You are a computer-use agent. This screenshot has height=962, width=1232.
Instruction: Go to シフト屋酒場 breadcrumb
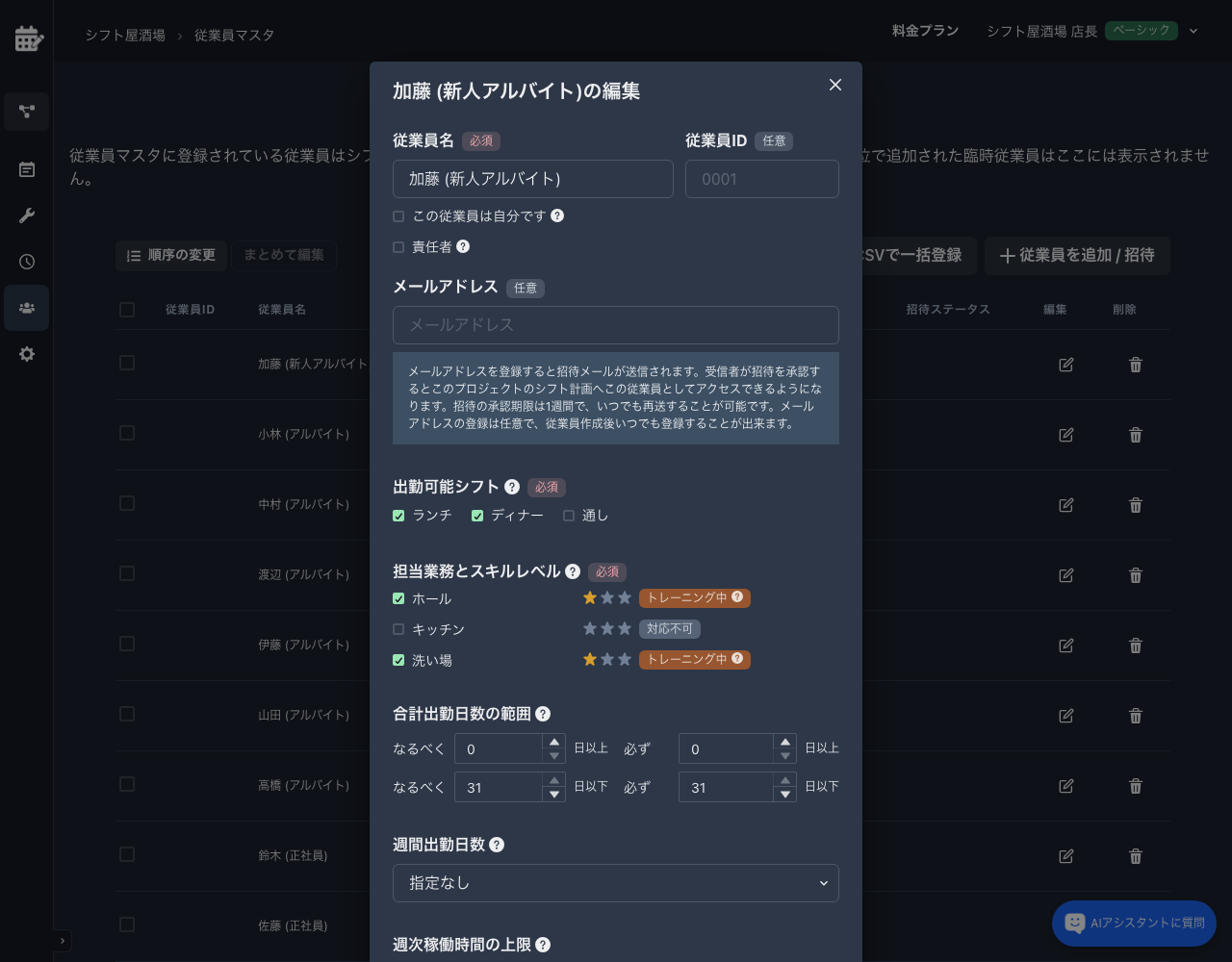[x=125, y=35]
